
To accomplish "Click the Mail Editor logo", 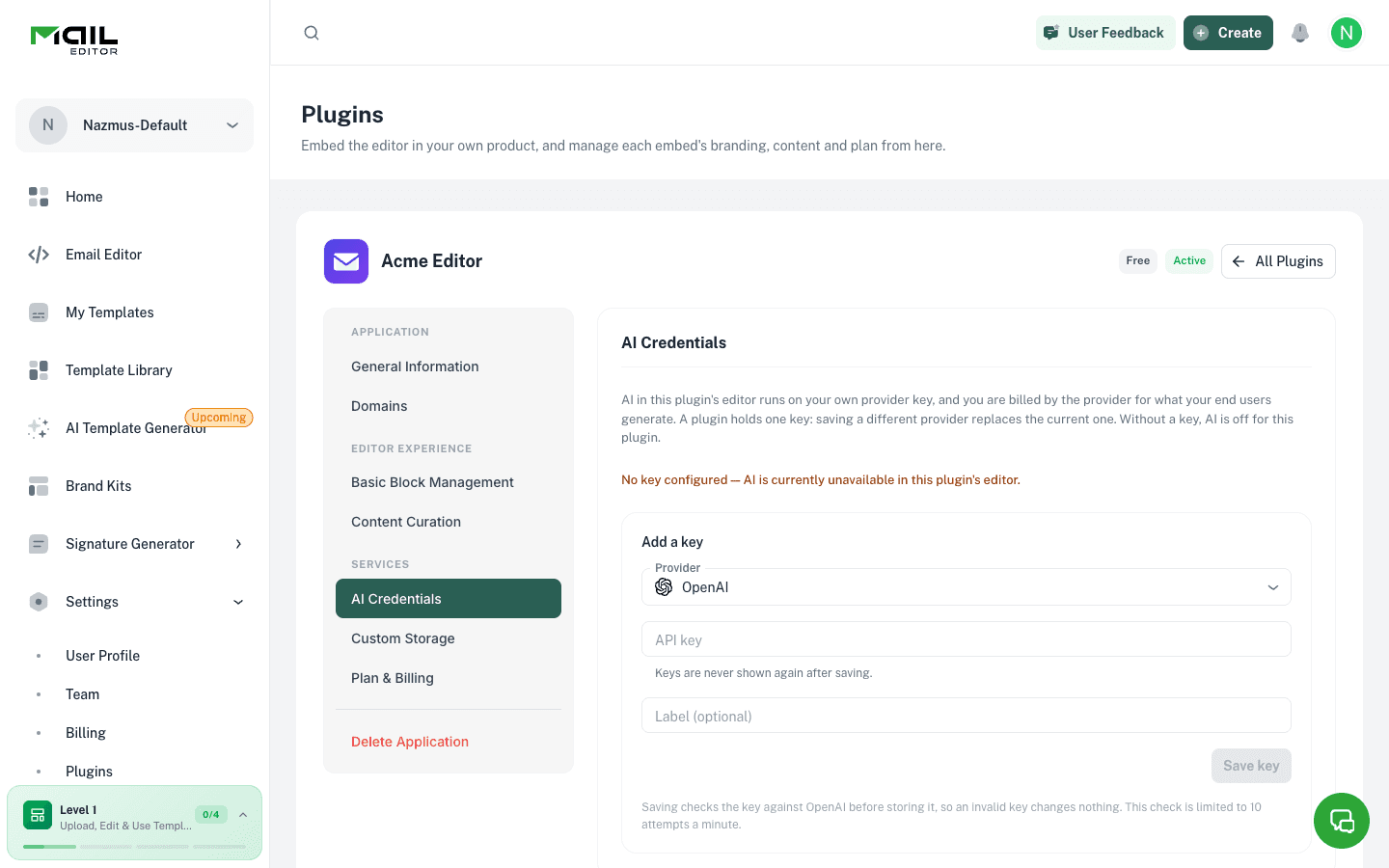I will (74, 40).
